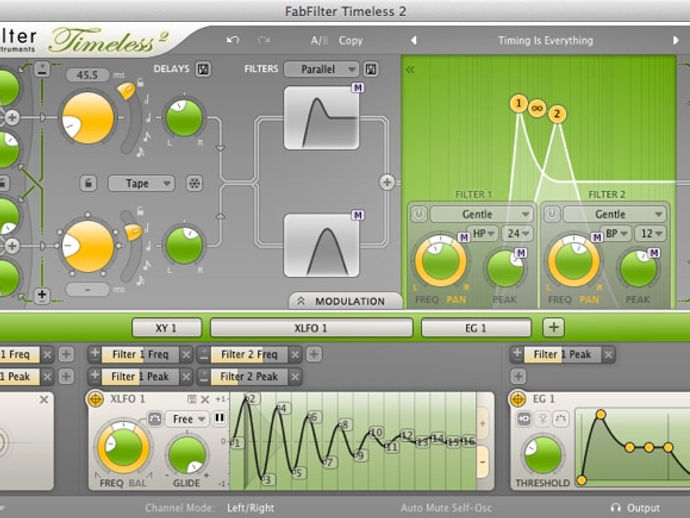Viewport: 690px width, 518px height.
Task: Click Filter 1 M modulation badge in routing
Action: 358,88
